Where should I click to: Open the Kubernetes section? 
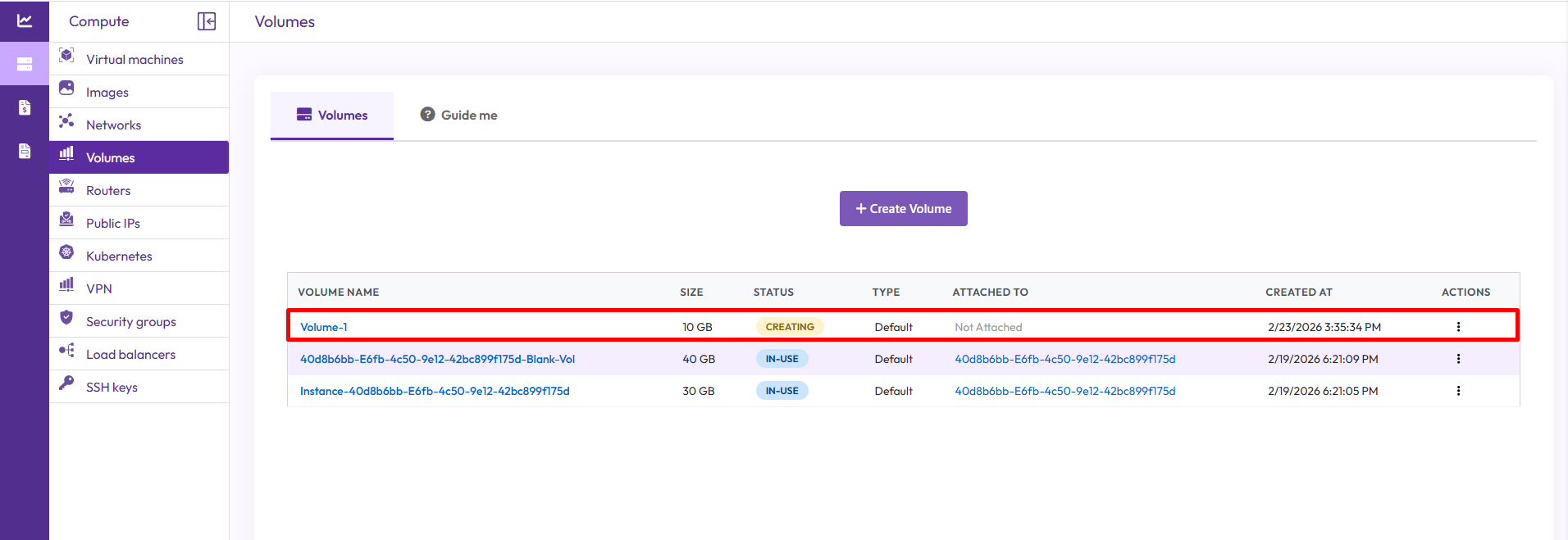pos(119,256)
